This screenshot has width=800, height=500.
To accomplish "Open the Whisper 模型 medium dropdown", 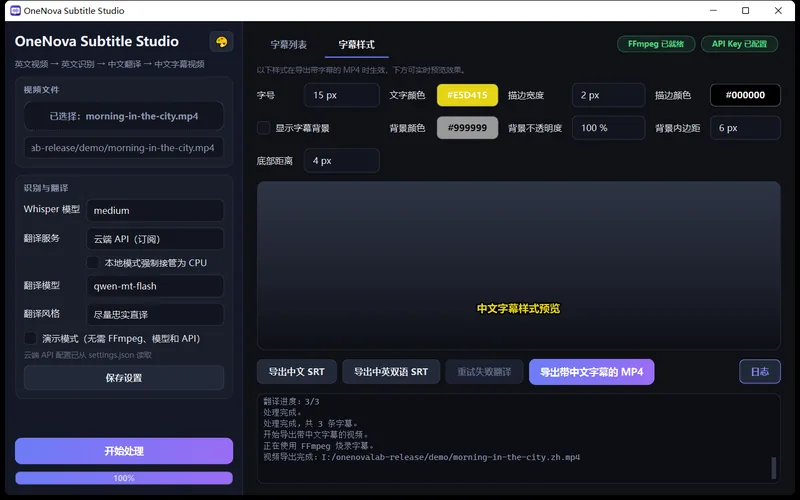I will pos(155,211).
